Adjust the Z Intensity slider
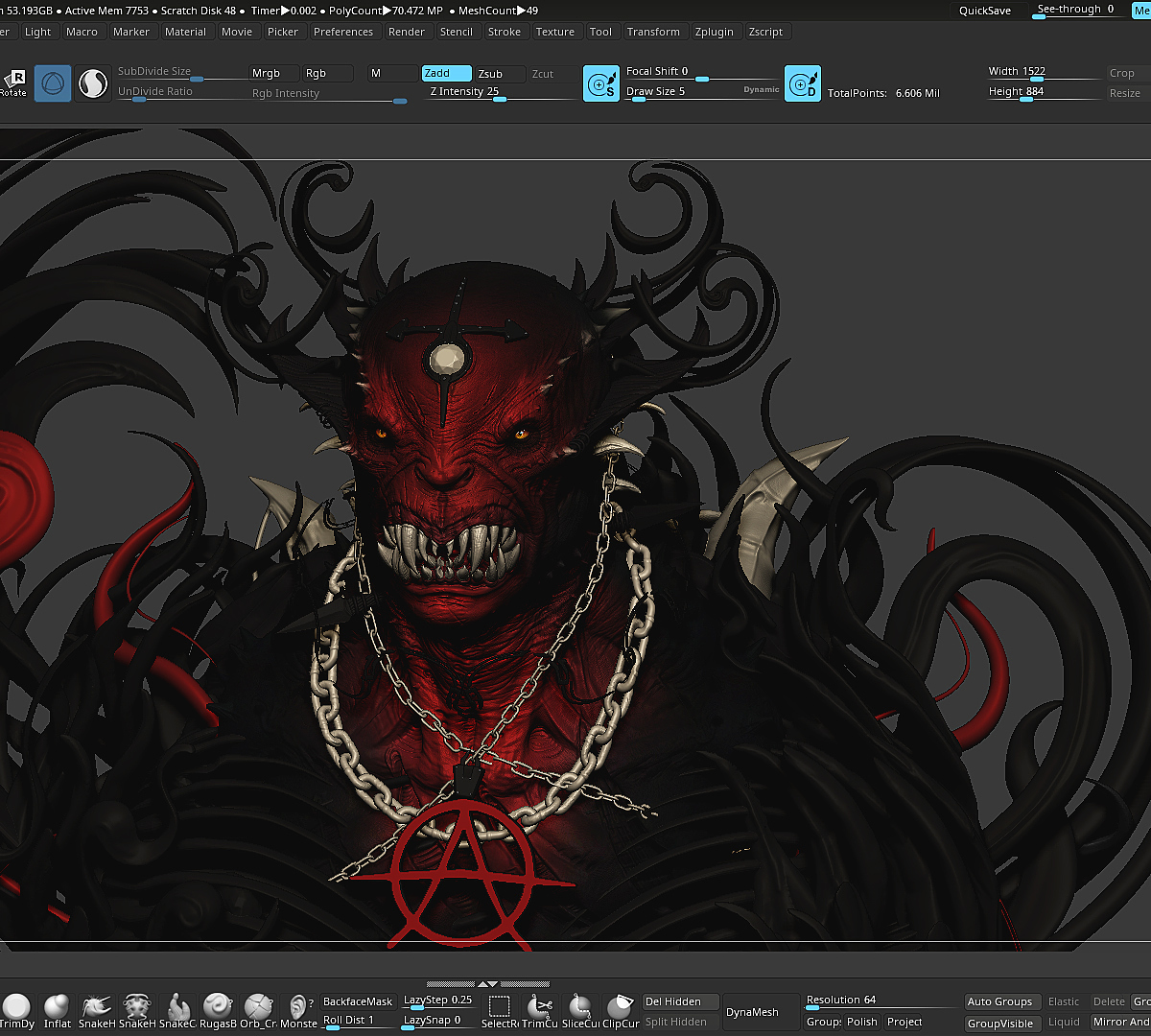 pyautogui.click(x=499, y=93)
